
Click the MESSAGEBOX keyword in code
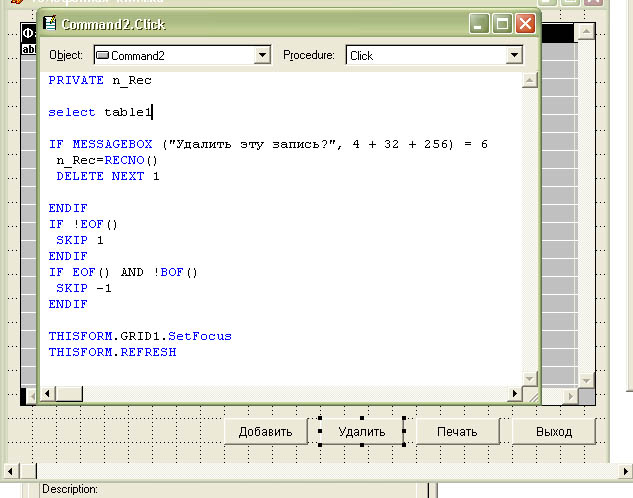click(x=113, y=144)
